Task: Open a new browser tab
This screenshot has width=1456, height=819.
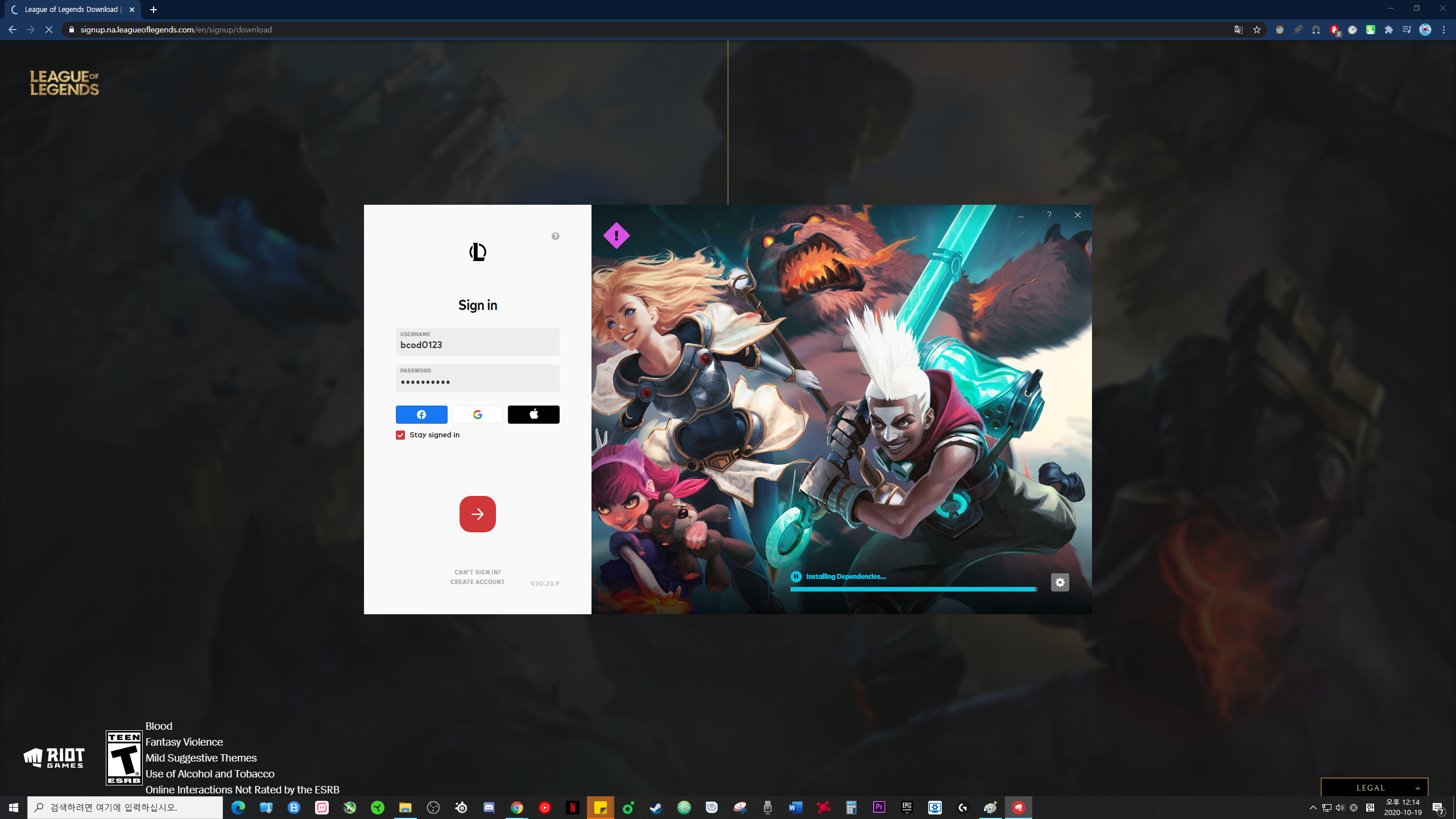Action: [x=154, y=10]
